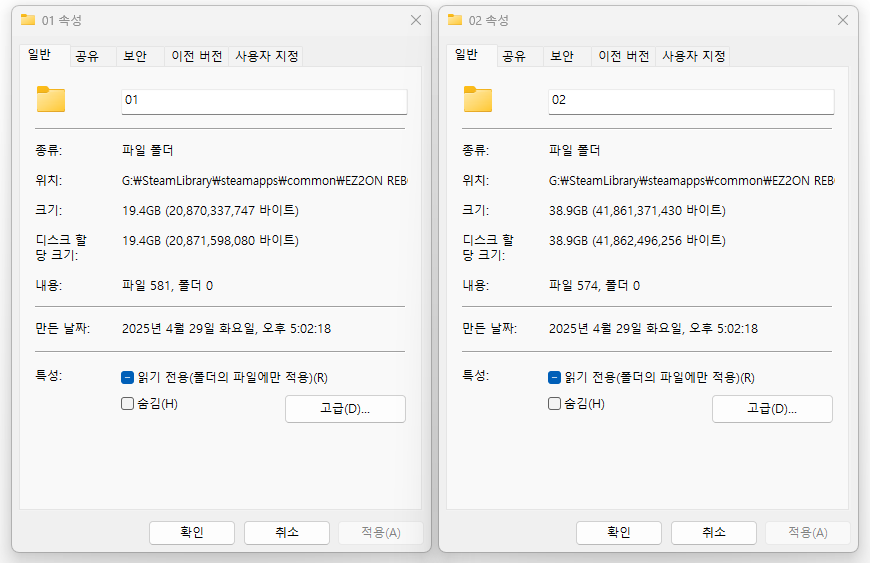
Task: Click the large folder icon in 02 properties
Action: pyautogui.click(x=477, y=99)
